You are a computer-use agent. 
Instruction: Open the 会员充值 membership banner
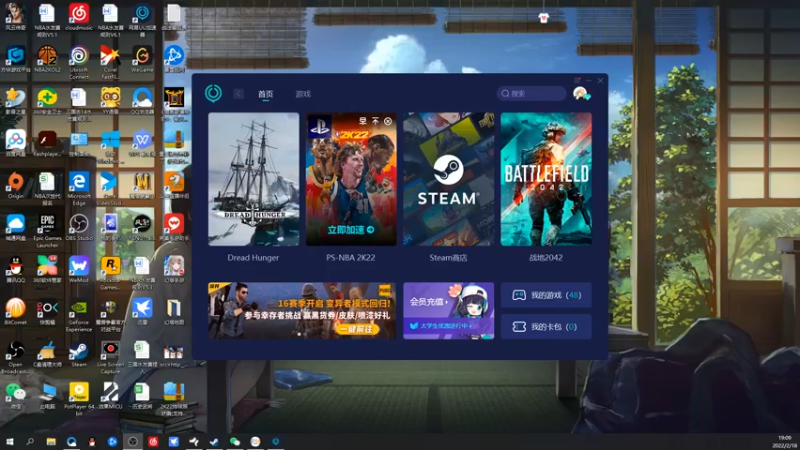tap(448, 310)
